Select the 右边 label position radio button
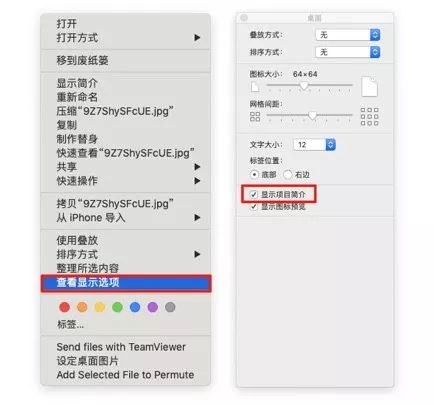 click(x=288, y=174)
